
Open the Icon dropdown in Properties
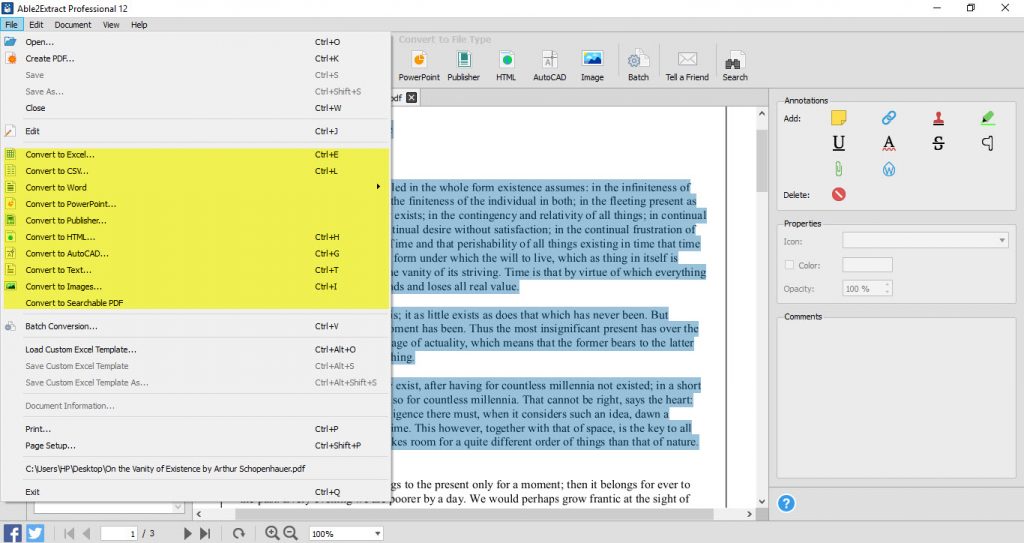[925, 240]
